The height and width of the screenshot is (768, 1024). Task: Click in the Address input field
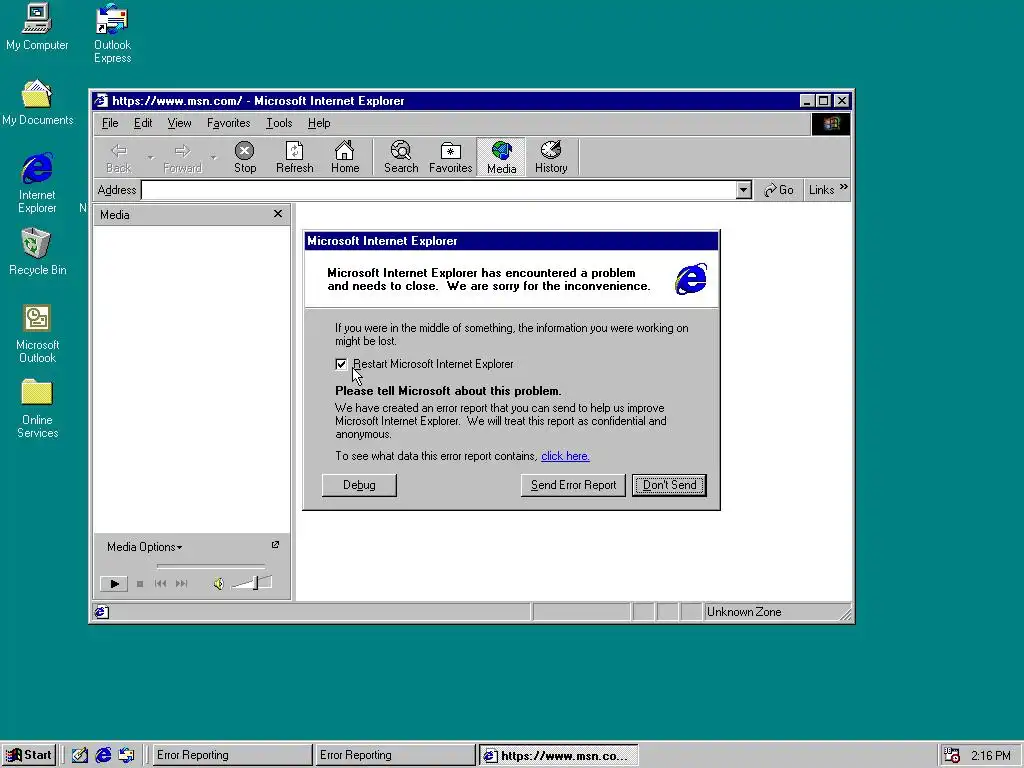click(x=439, y=190)
